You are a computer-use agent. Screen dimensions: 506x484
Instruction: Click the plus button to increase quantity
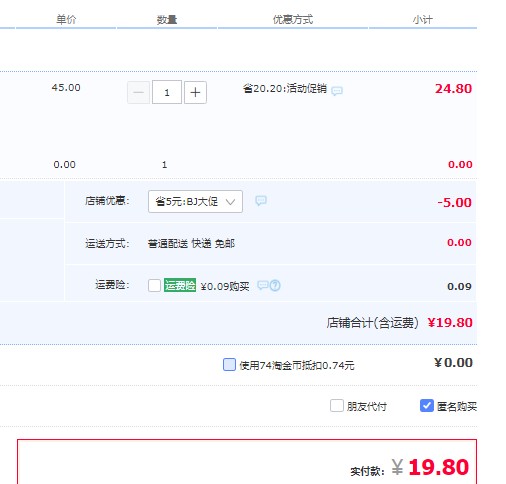pos(195,92)
